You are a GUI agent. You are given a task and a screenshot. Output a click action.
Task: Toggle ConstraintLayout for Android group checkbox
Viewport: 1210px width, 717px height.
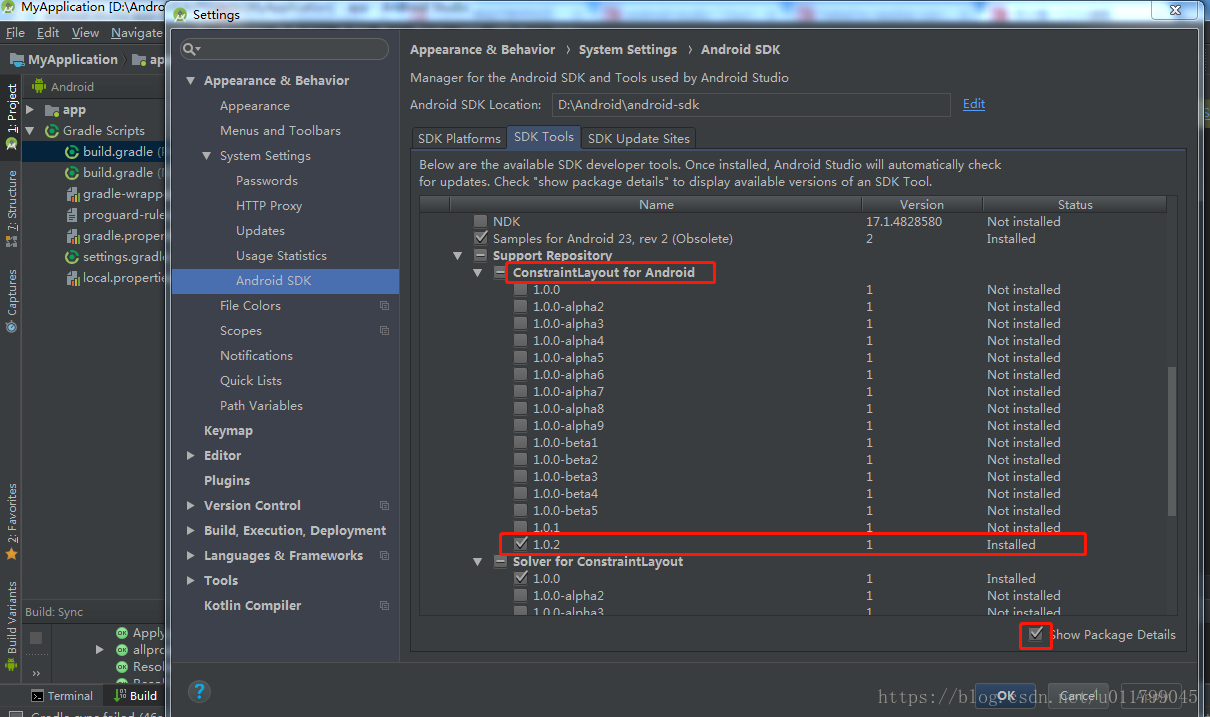[501, 273]
